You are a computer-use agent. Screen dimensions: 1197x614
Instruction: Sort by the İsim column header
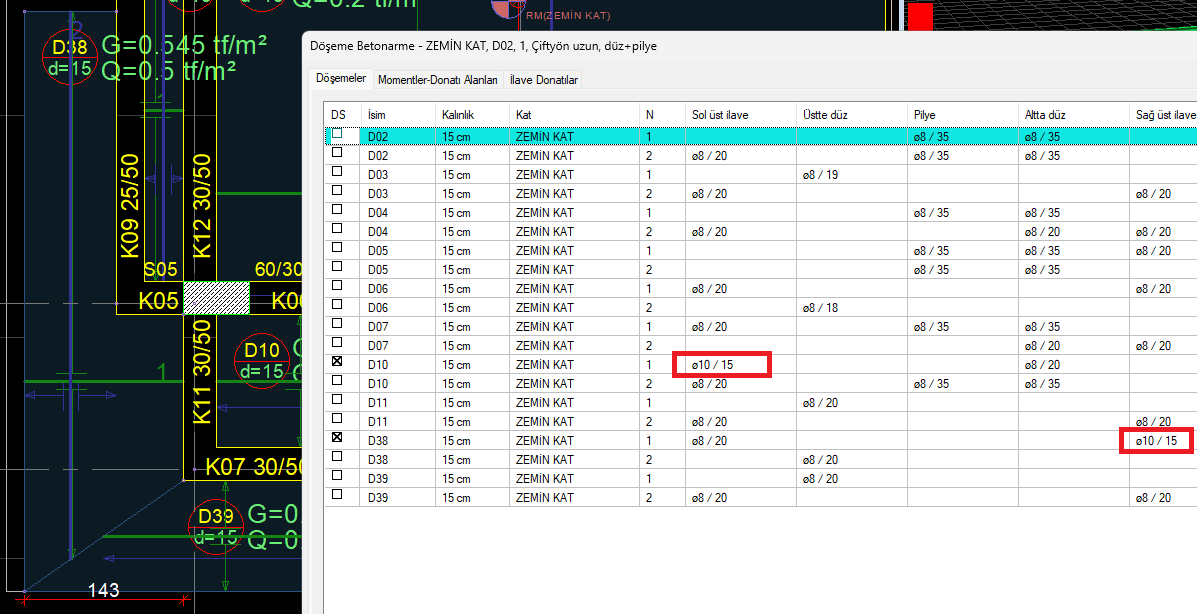coord(398,115)
